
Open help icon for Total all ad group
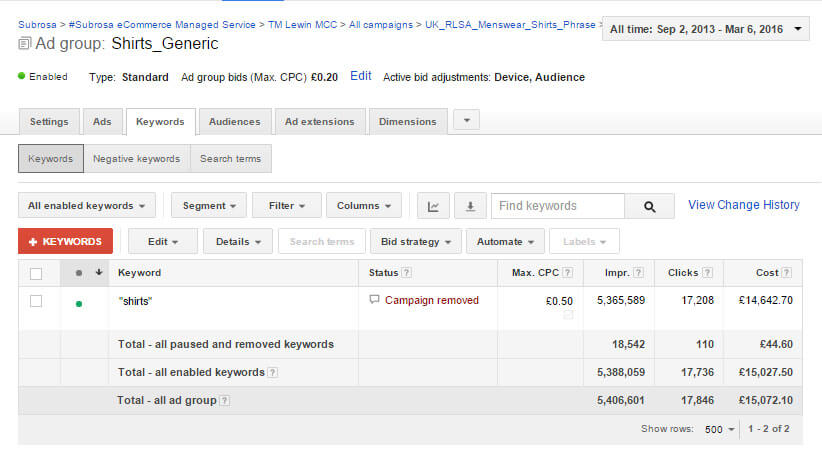point(224,401)
